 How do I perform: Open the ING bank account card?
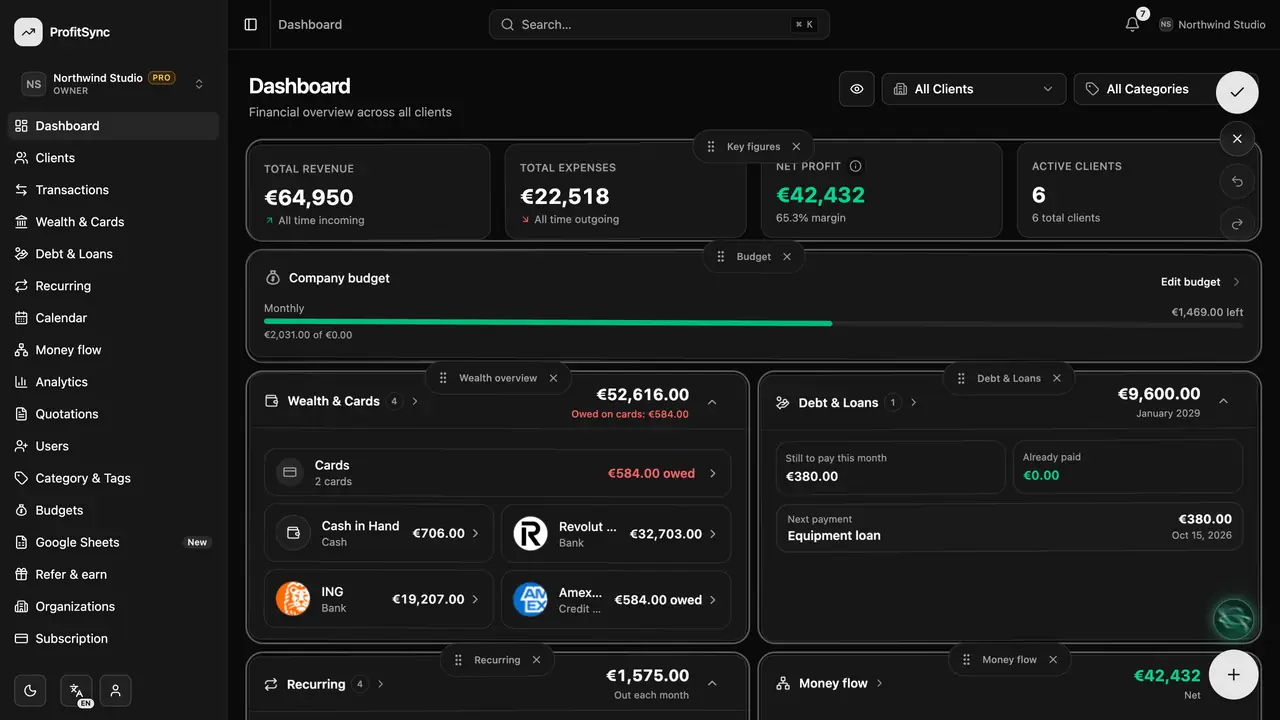coord(379,600)
